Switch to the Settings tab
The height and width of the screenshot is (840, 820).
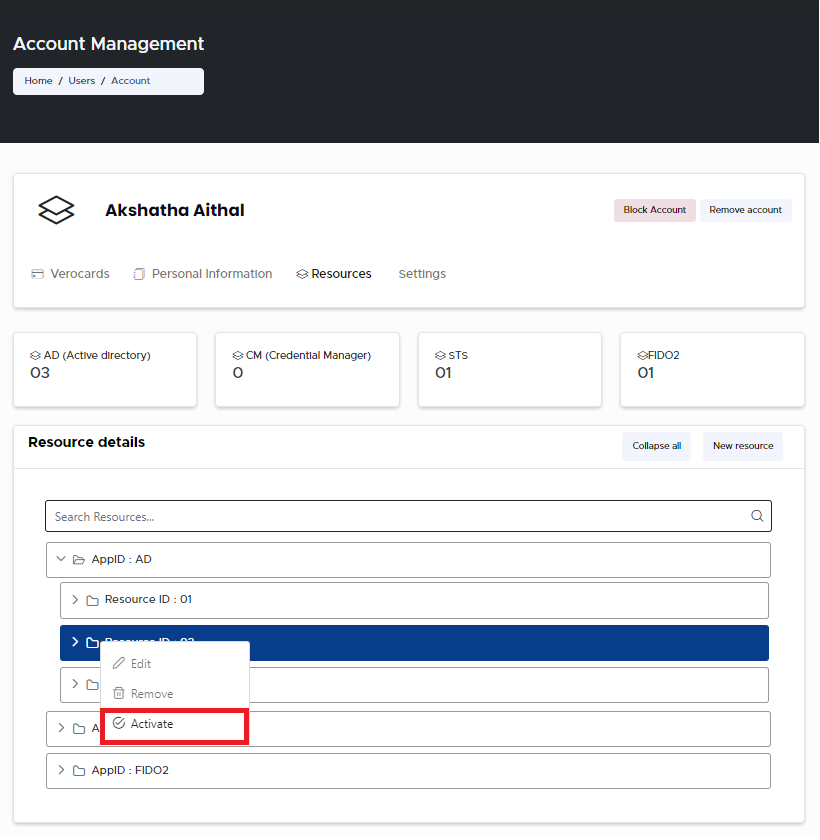tap(422, 274)
